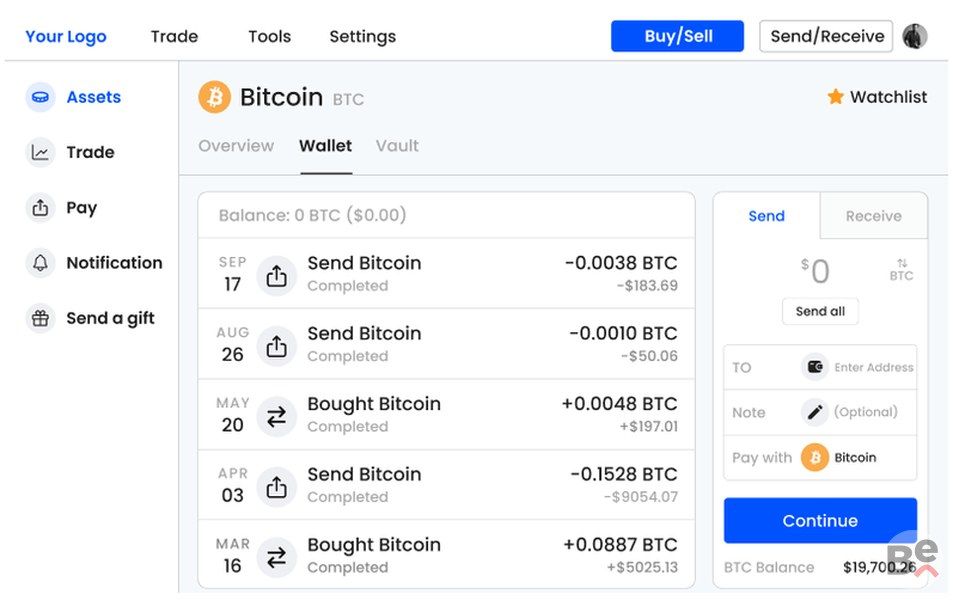Click the pencil icon in Note field
Image resolution: width=953 pixels, height=600 pixels.
click(x=815, y=412)
